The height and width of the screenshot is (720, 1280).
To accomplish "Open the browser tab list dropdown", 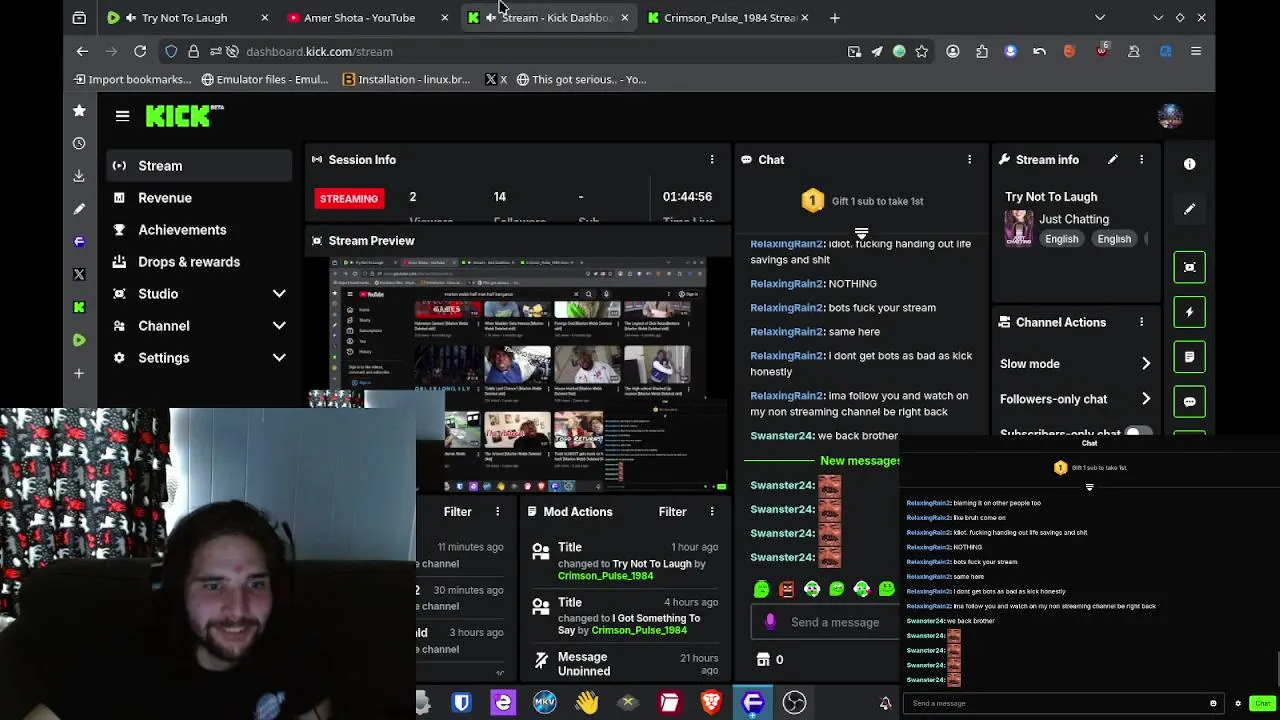I will tap(1100, 17).
